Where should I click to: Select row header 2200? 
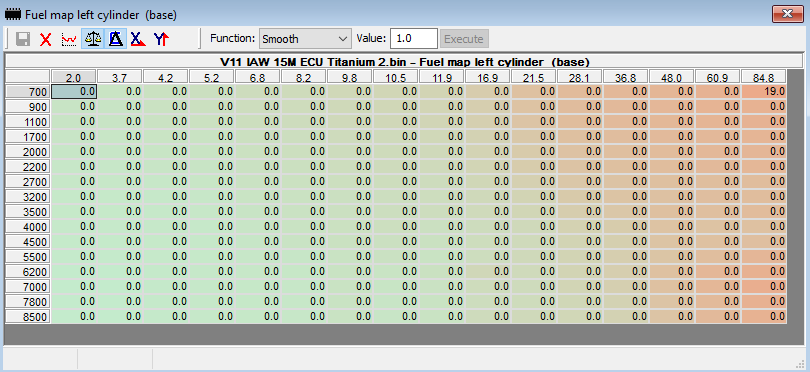pyautogui.click(x=28, y=167)
